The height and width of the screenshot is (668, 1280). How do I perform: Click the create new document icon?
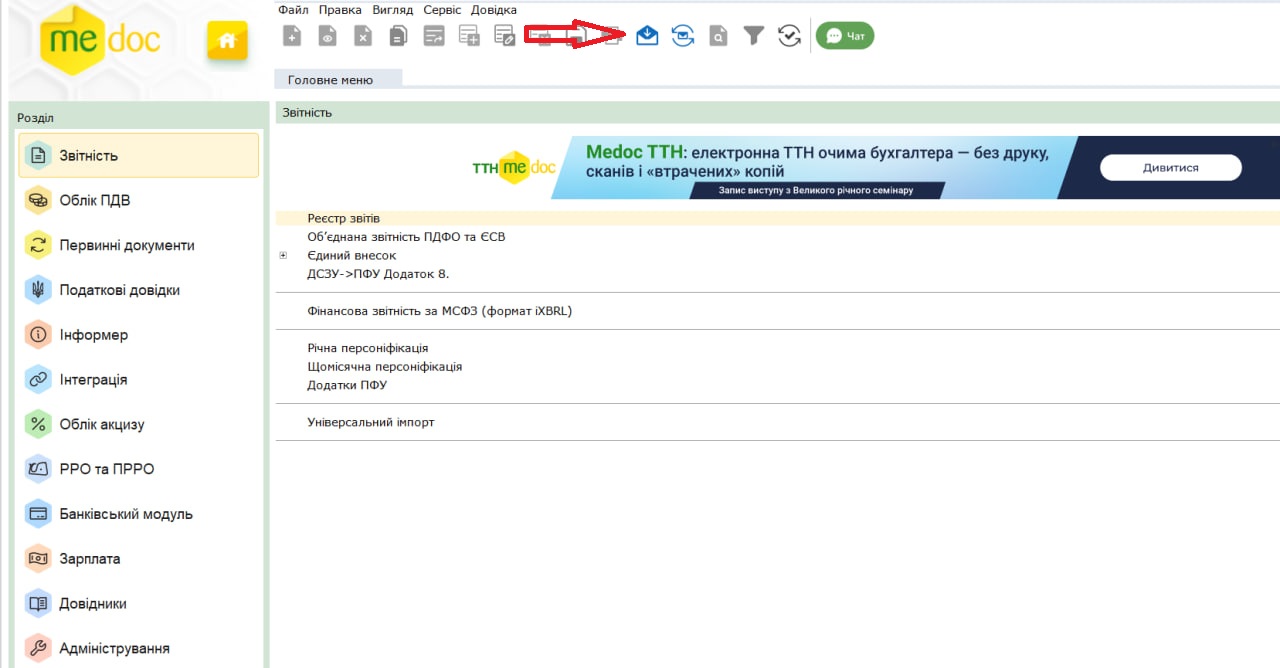pos(292,36)
